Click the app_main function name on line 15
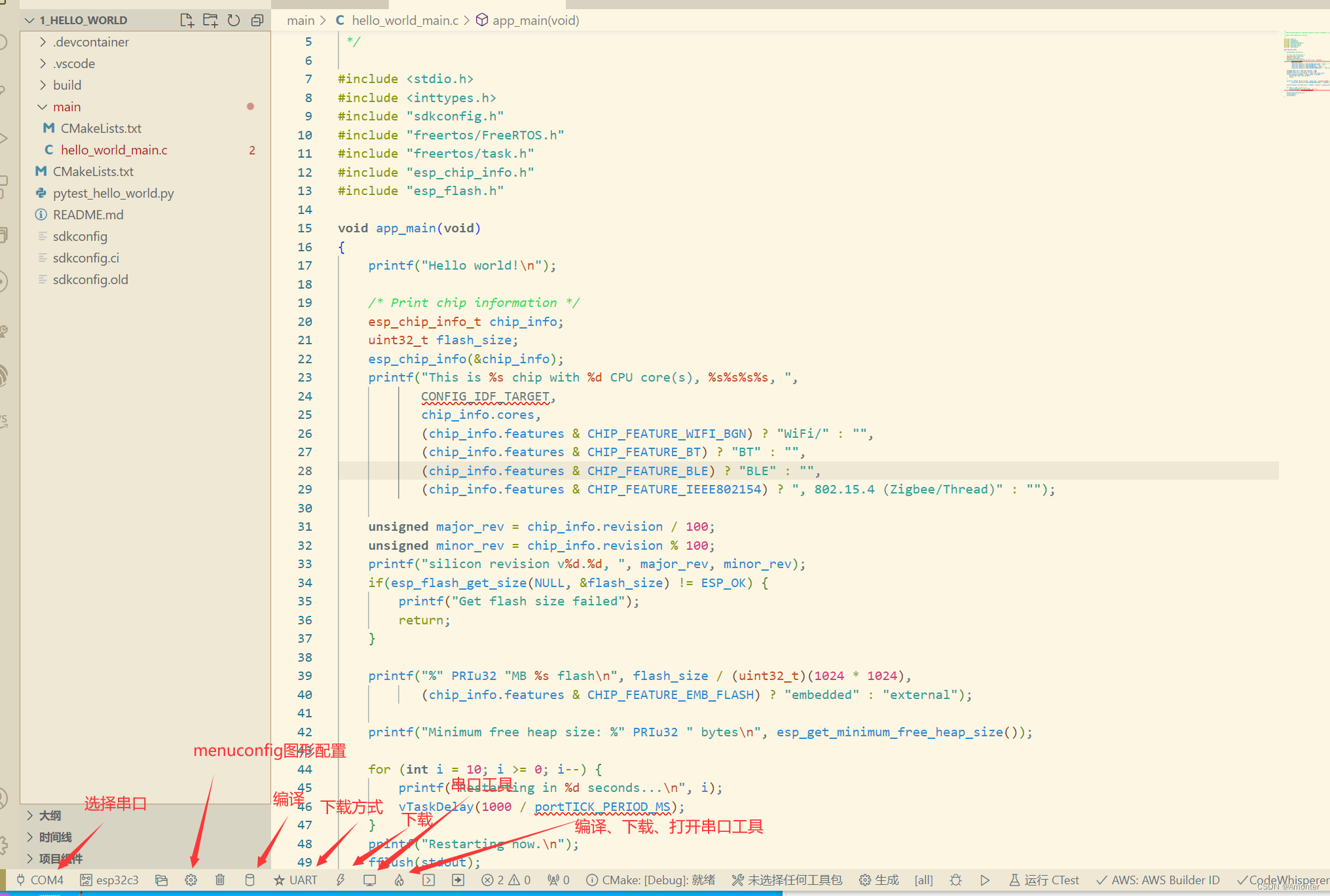 click(x=406, y=228)
